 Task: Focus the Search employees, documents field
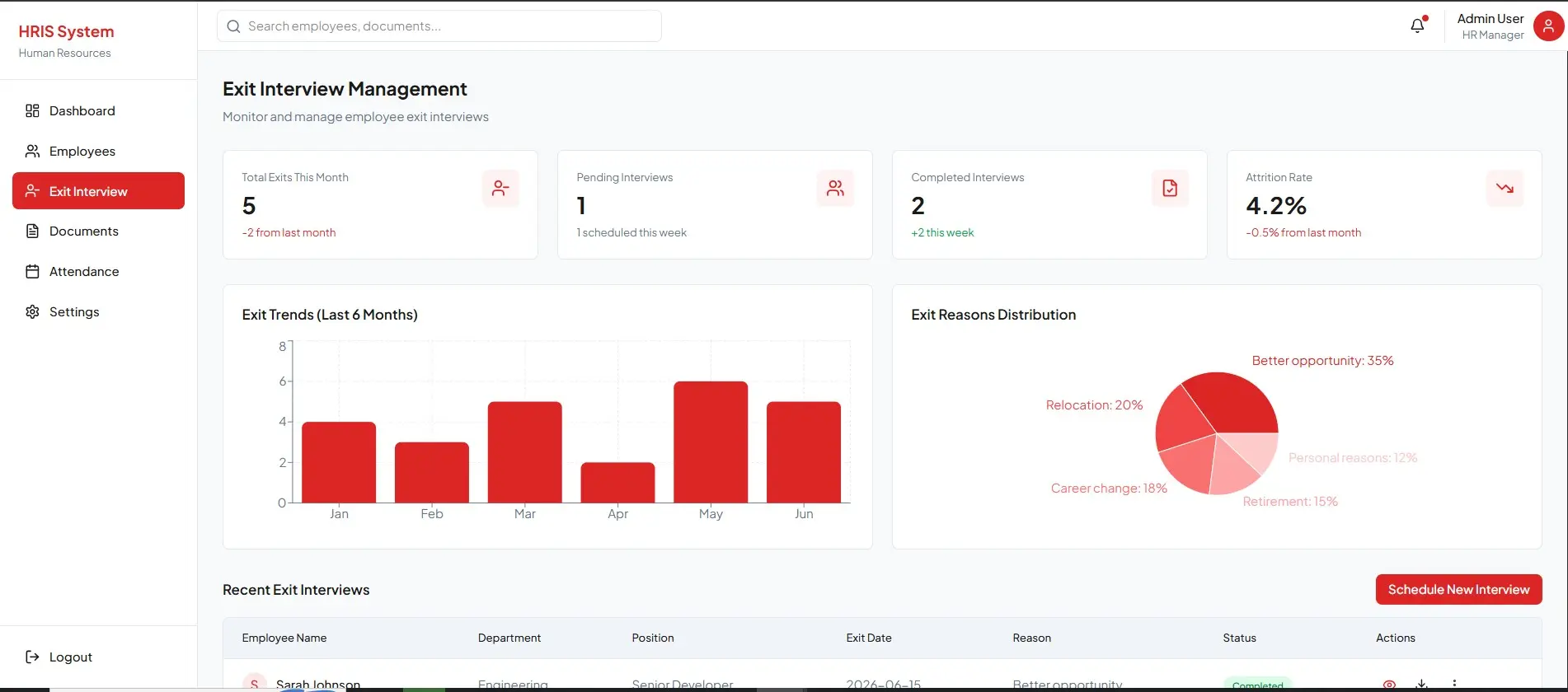pos(439,26)
